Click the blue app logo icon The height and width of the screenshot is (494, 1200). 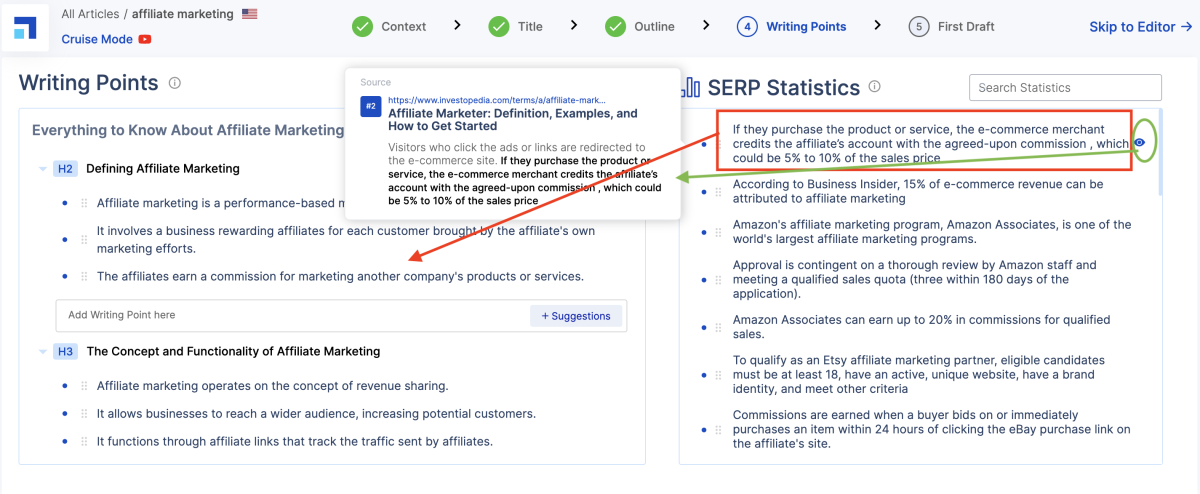point(25,27)
